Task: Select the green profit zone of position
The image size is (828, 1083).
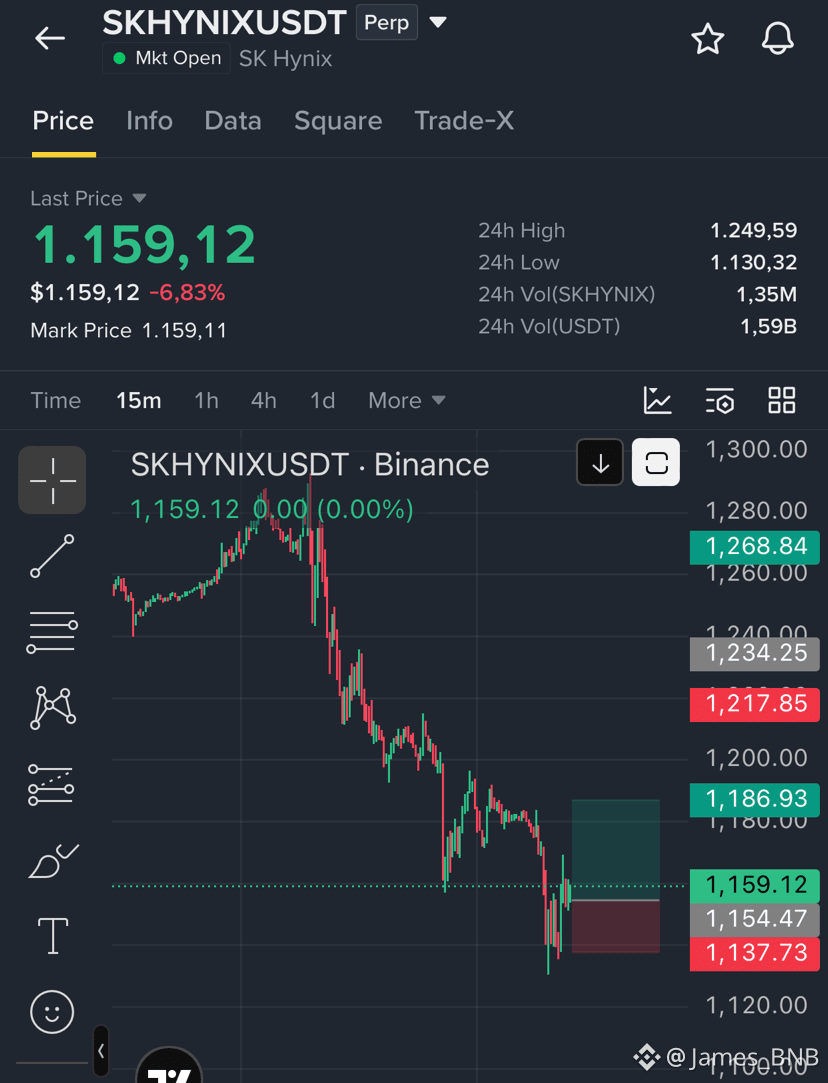Action: [x=615, y=850]
